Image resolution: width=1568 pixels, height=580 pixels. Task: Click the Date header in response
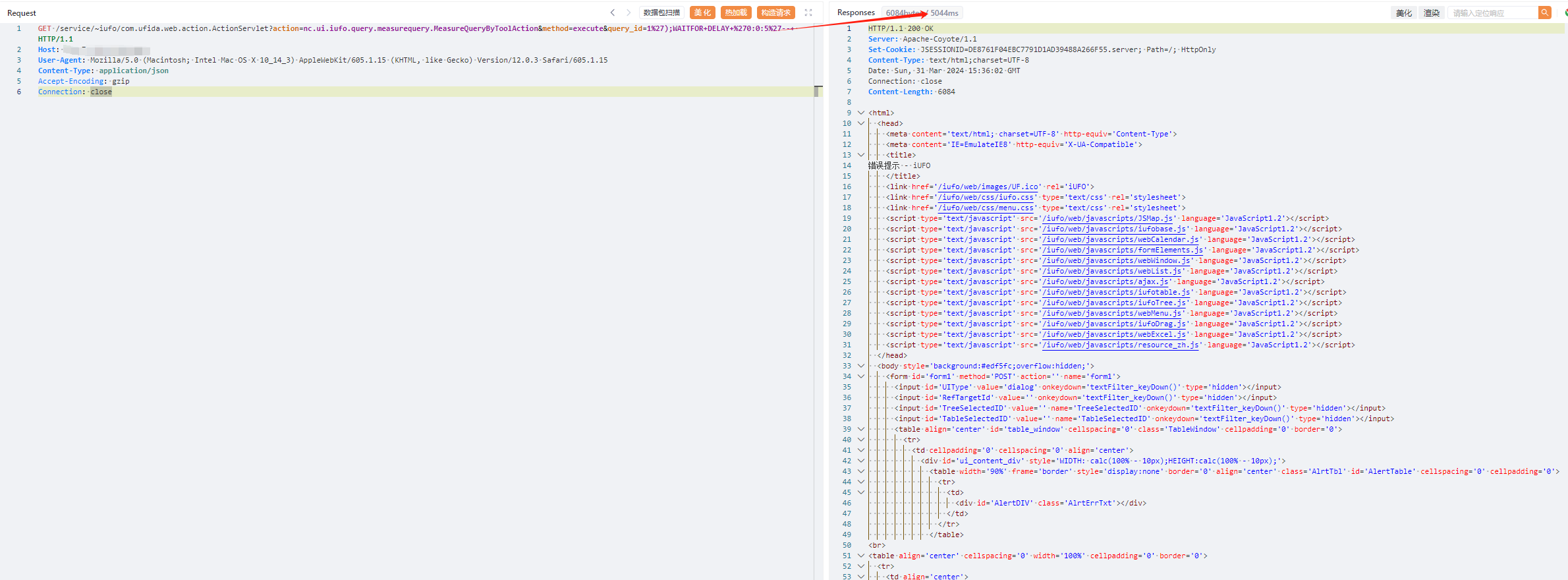[944, 71]
